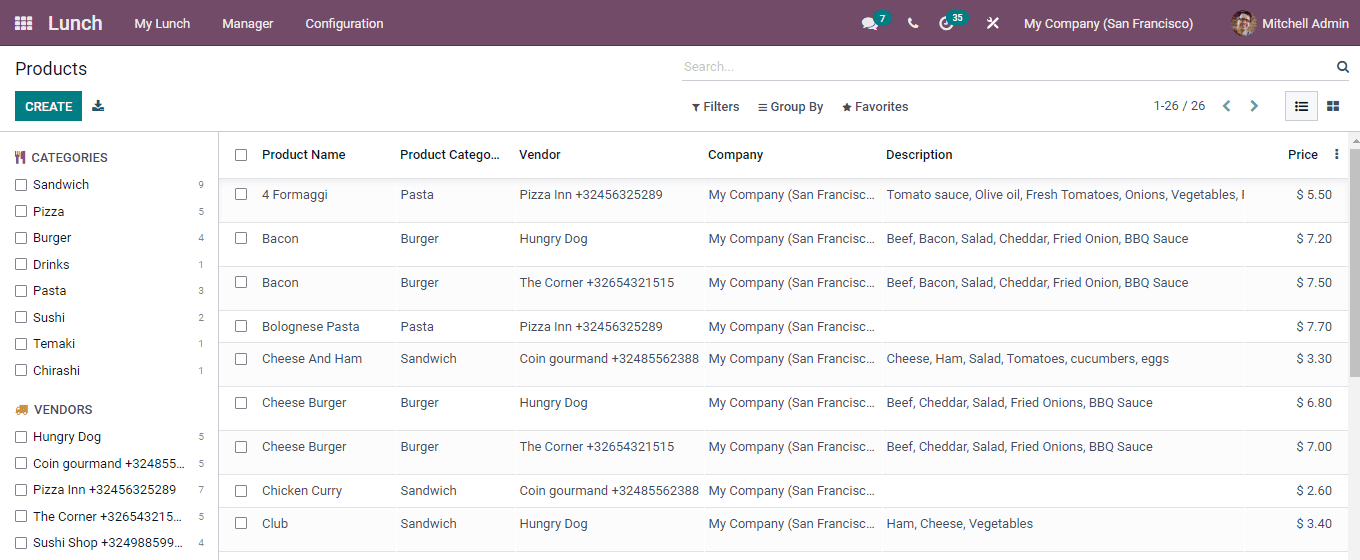Open the activities clock icon
1360x560 pixels.
(x=947, y=24)
